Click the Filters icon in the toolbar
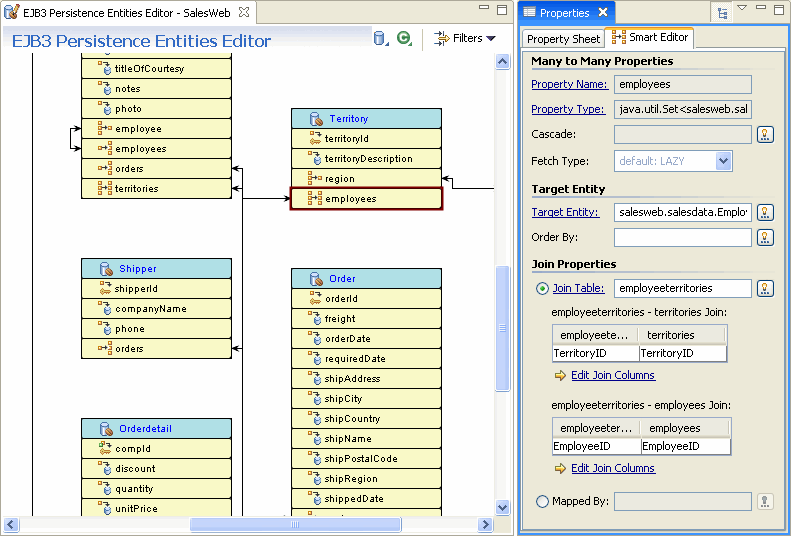Image resolution: width=791 pixels, height=536 pixels. pyautogui.click(x=441, y=38)
